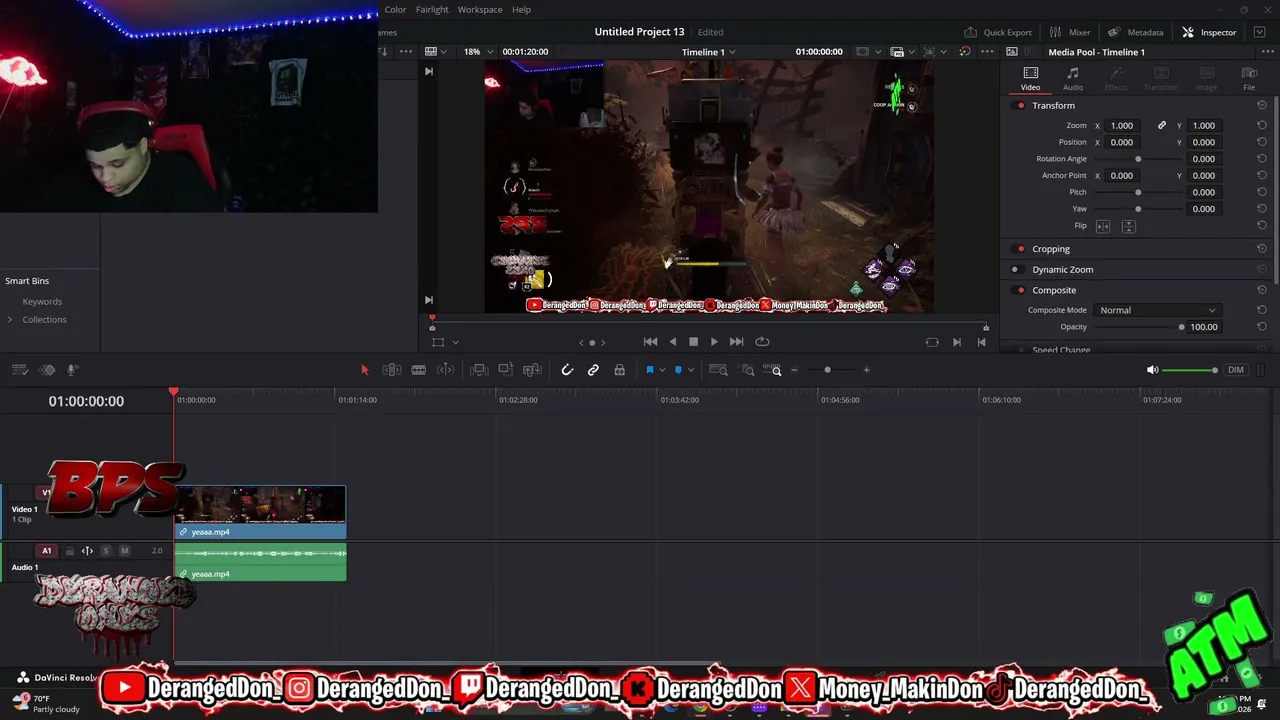The image size is (1280, 720).
Task: Open Timeline View Options icon
Action: (19, 370)
